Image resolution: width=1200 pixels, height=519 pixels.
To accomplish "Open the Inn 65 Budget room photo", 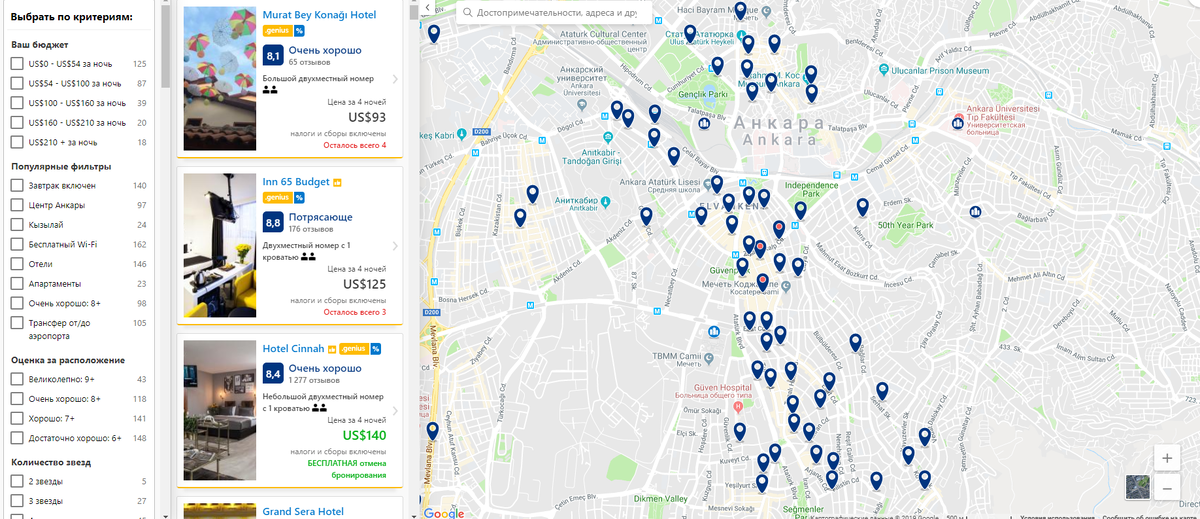I will click(220, 245).
